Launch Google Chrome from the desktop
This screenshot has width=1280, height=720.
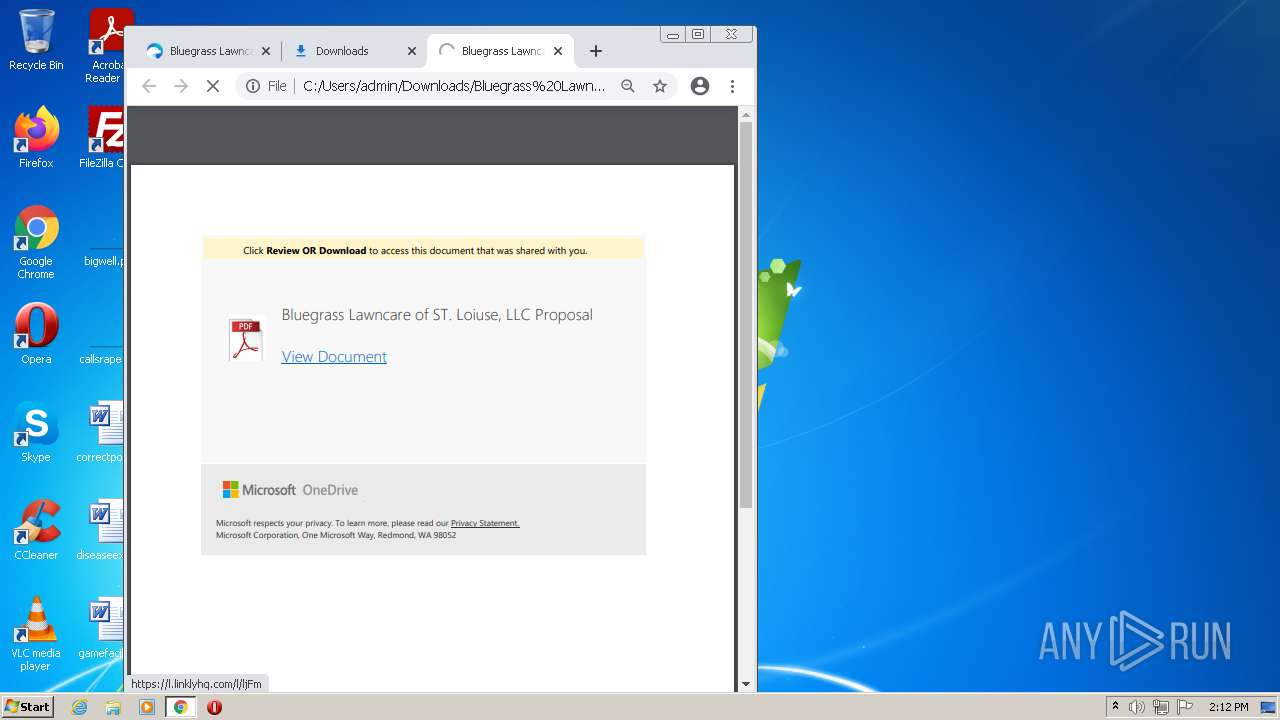coord(36,243)
